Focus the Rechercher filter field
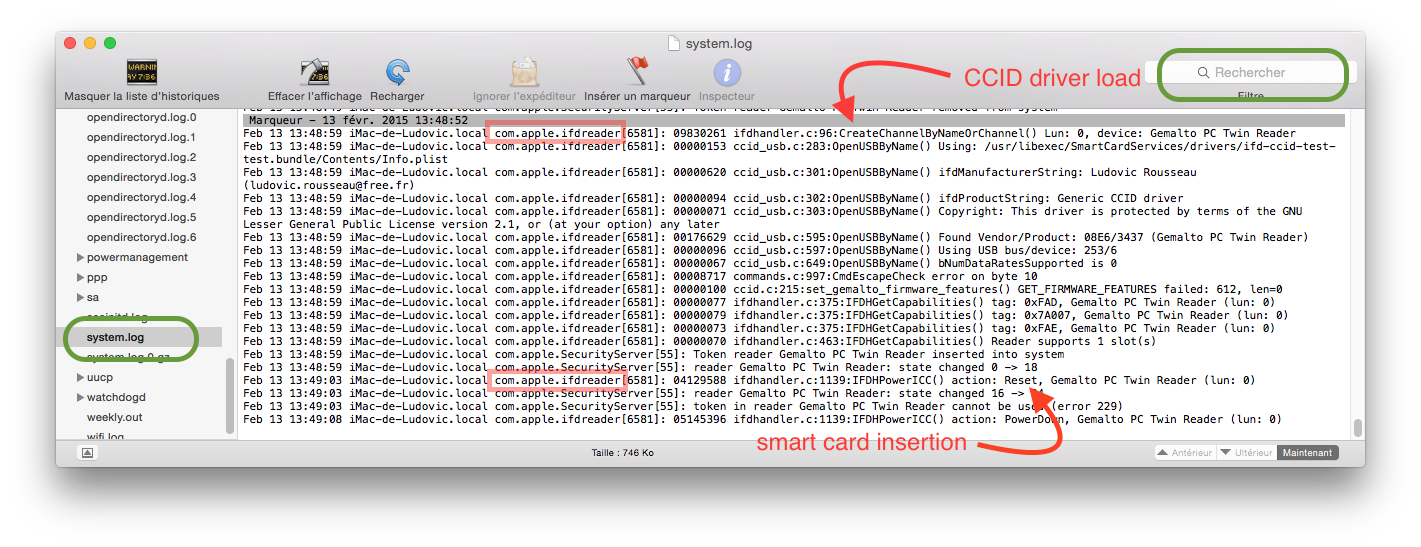The height and width of the screenshot is (547, 1421). 1250,73
